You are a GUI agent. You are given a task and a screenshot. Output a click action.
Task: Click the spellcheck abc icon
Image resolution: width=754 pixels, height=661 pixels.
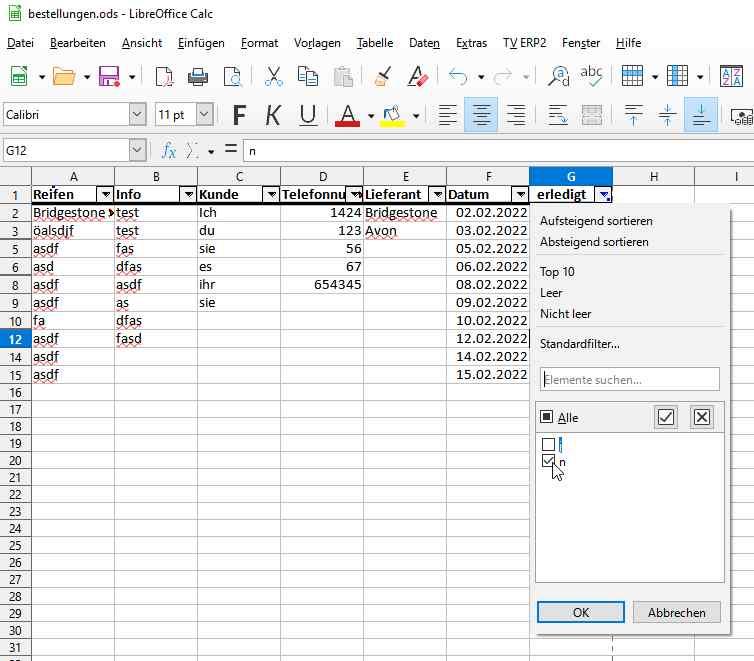point(592,76)
